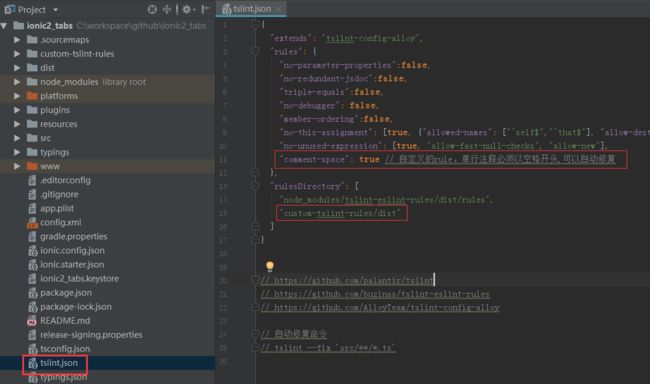Fold the comment block at line 20
This screenshot has height=384, width=650.
click(x=255, y=281)
